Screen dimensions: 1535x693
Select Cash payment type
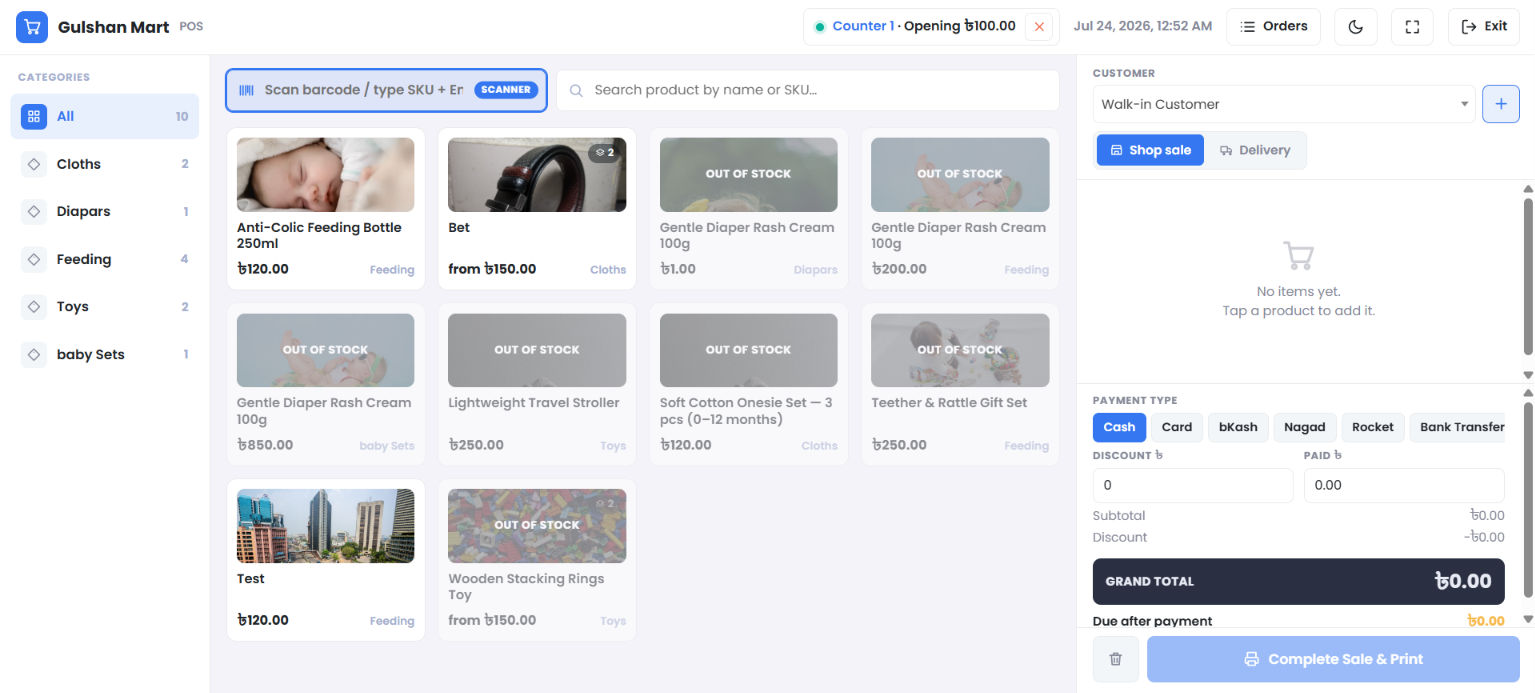[x=1119, y=427]
